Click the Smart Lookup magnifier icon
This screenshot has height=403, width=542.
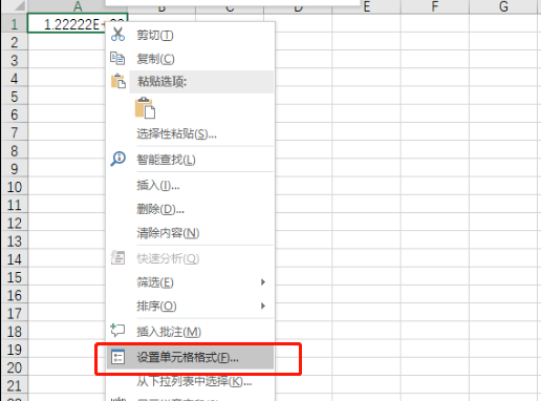118,159
